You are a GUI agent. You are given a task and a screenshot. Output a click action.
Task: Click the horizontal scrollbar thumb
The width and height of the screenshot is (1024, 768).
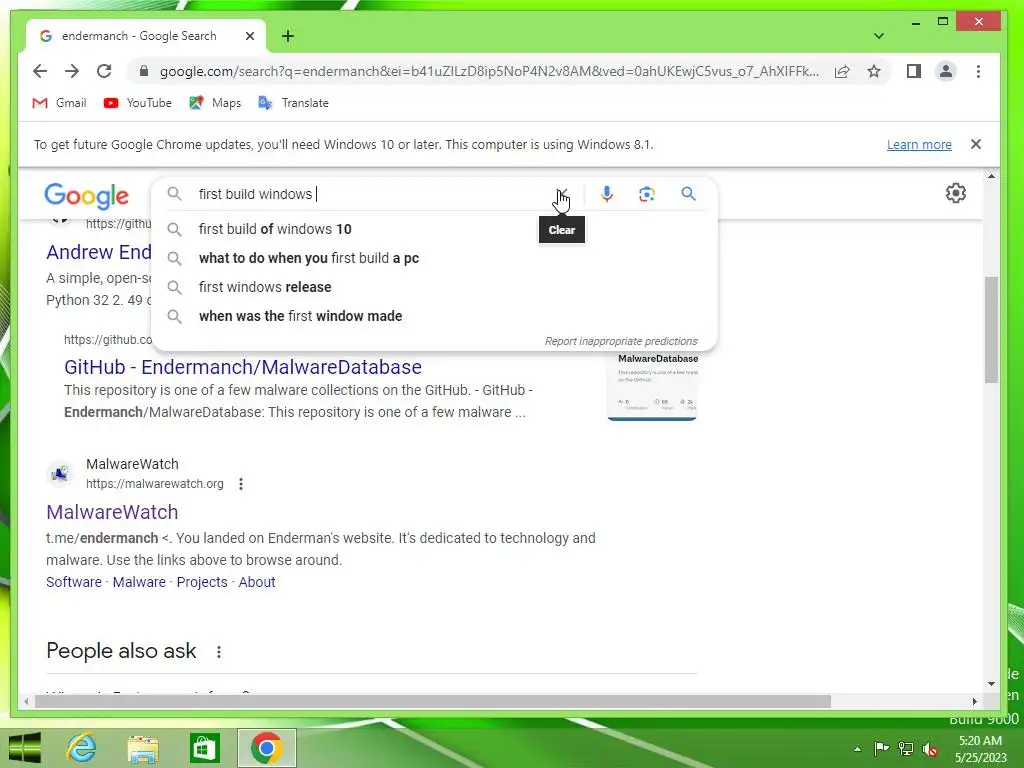tap(432, 701)
